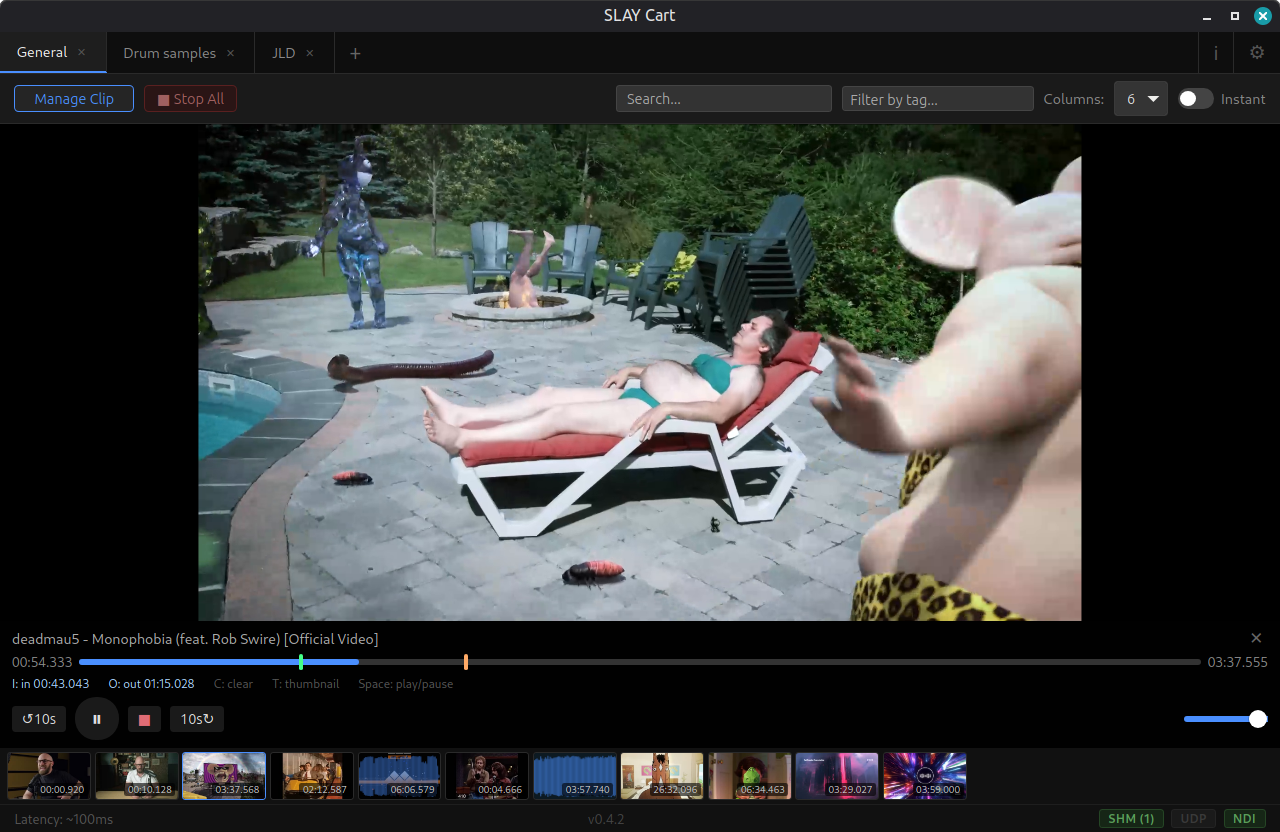Click the in point 00:43.043 label

click(50, 684)
